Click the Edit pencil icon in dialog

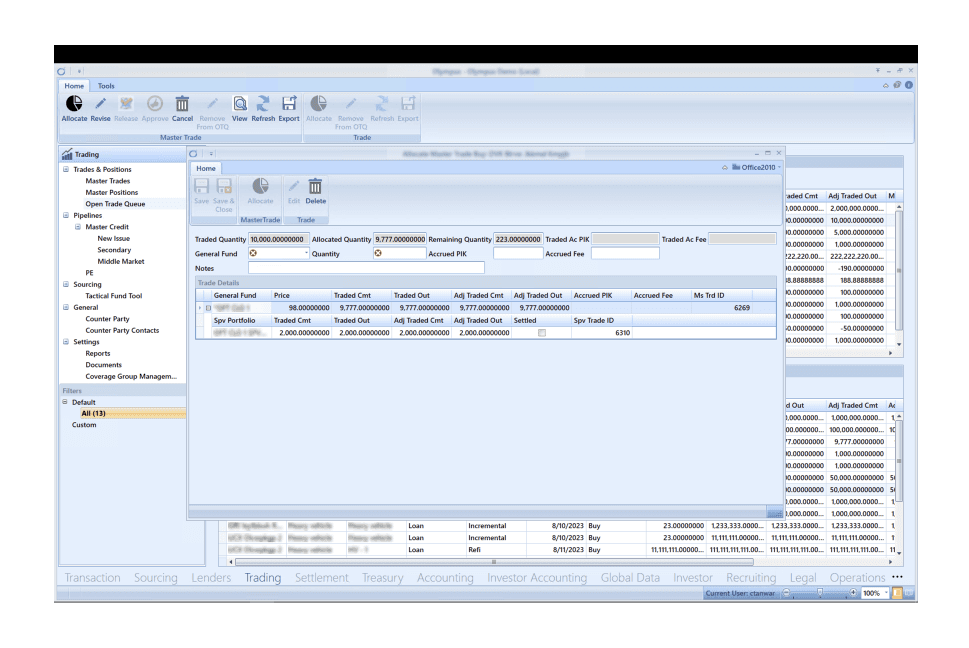294,186
